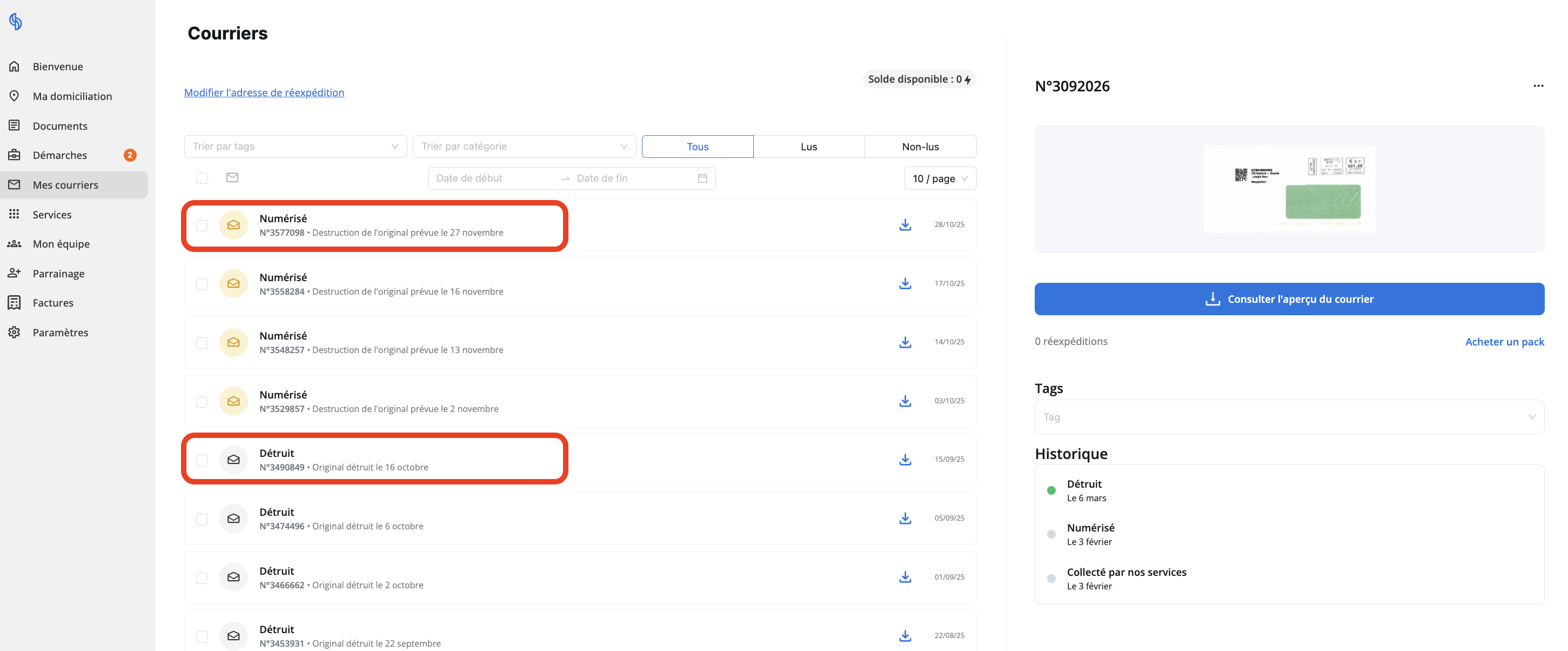Click the envelope icon beside select-all checkbox
1568x651 pixels.
[x=232, y=178]
